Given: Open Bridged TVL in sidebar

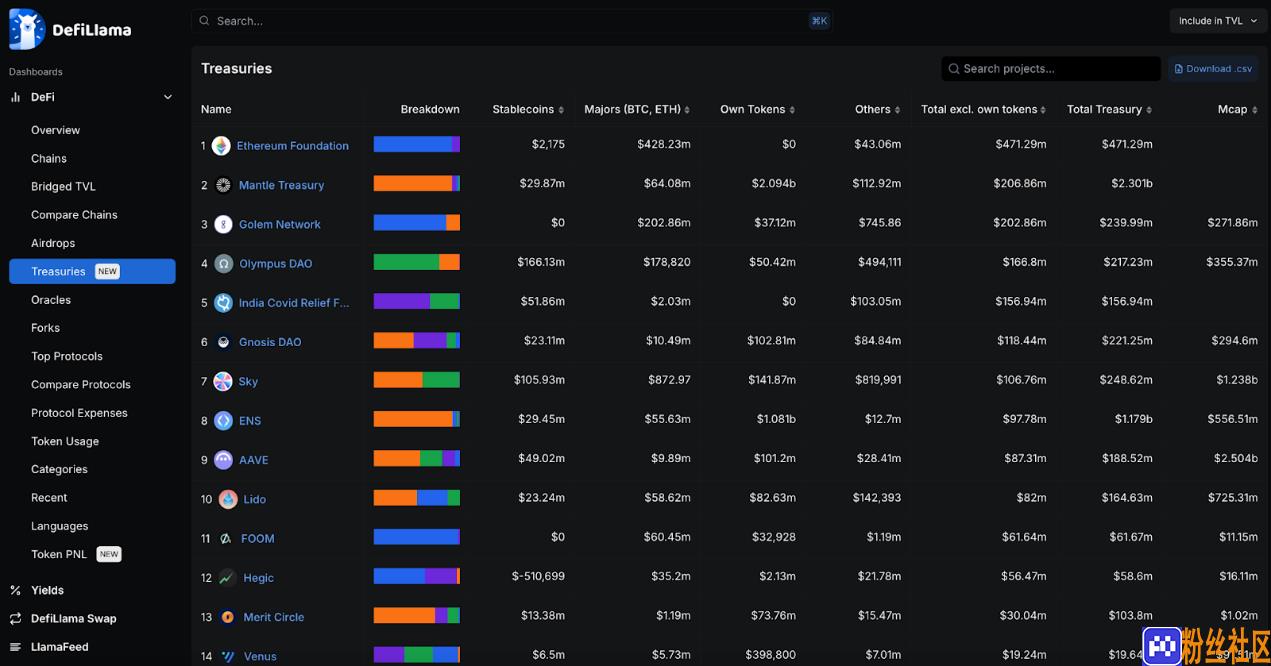Looking at the screenshot, I should coord(63,186).
